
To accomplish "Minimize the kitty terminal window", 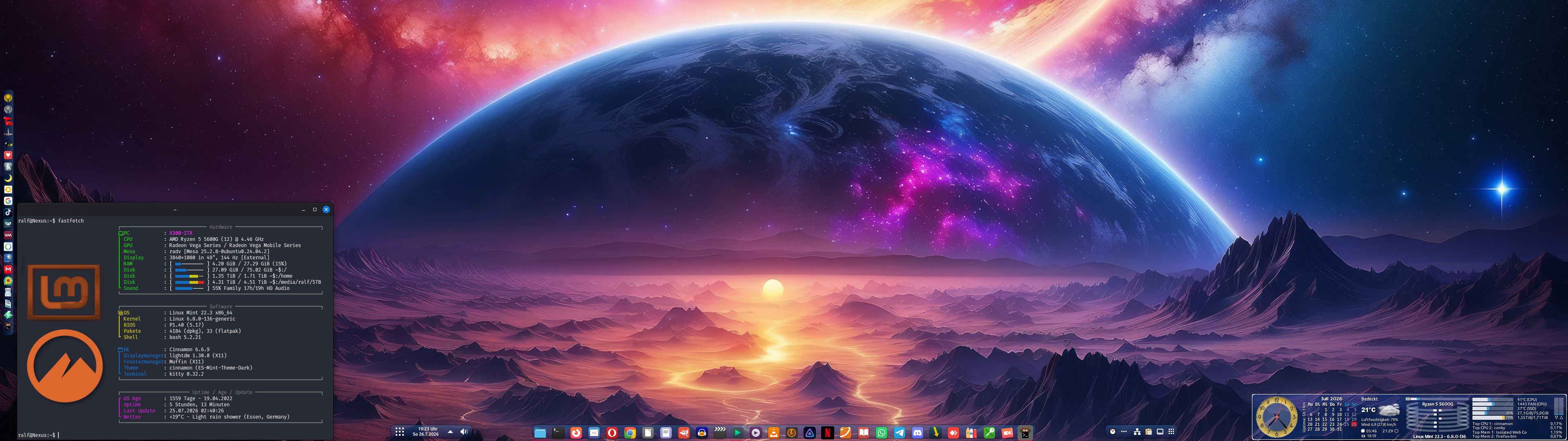I will tap(303, 209).
